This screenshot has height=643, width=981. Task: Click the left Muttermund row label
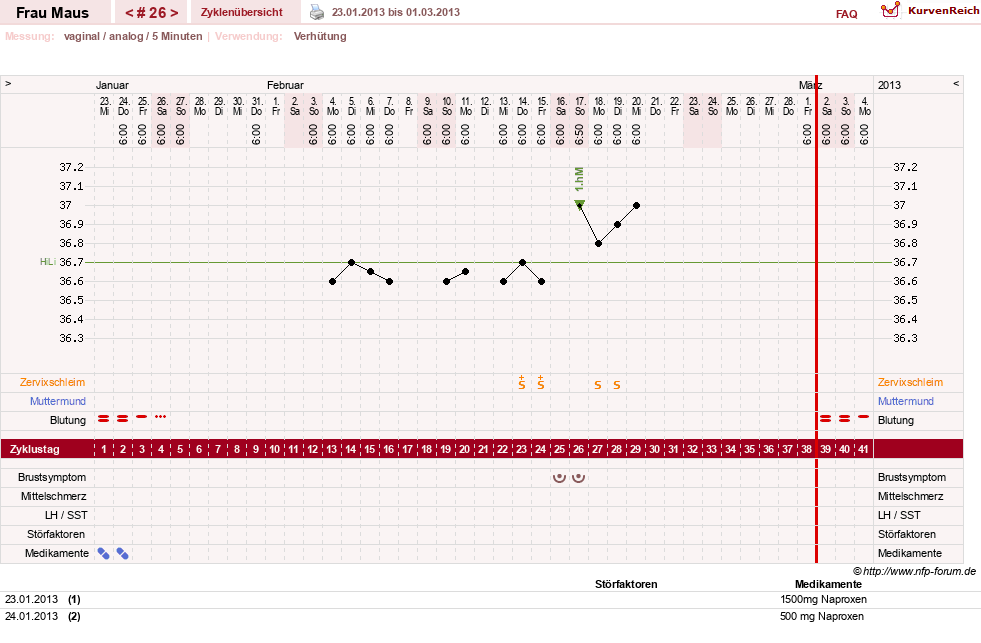pyautogui.click(x=58, y=401)
